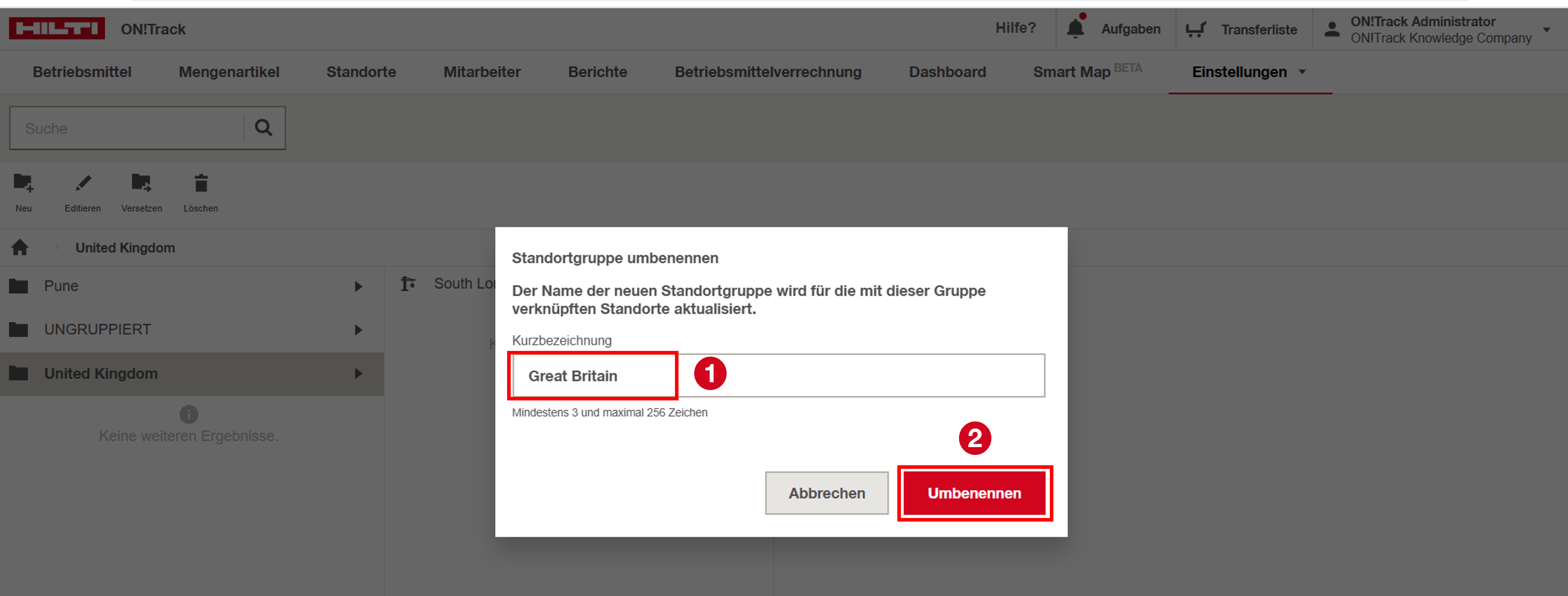The width and height of the screenshot is (1568, 596).
Task: Open the Dashboard tab
Action: click(948, 72)
